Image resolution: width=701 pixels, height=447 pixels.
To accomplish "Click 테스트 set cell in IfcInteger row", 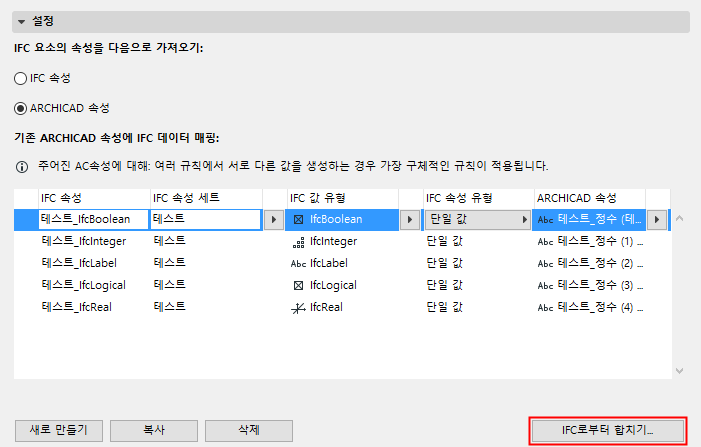I will click(169, 241).
